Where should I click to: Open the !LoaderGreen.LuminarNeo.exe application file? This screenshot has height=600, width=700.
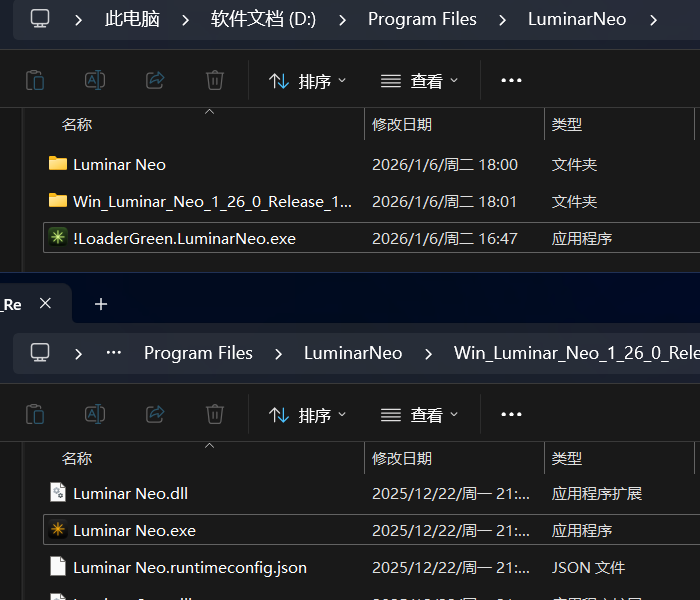184,238
